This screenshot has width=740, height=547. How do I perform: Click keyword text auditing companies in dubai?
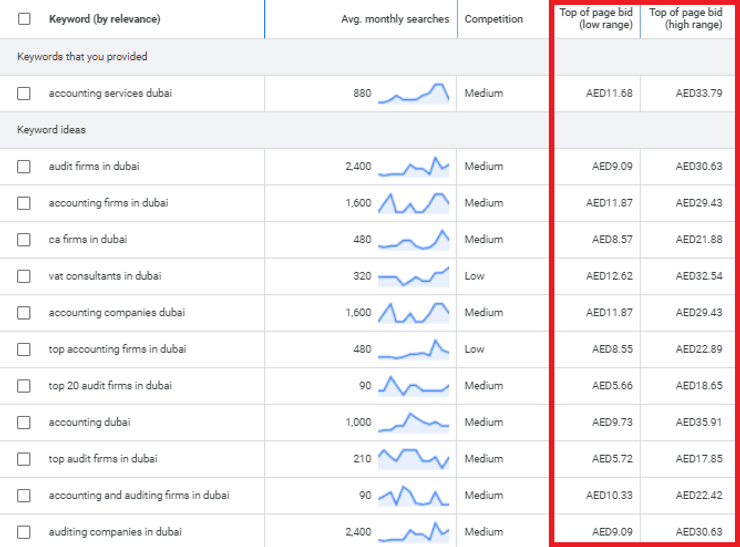point(115,532)
